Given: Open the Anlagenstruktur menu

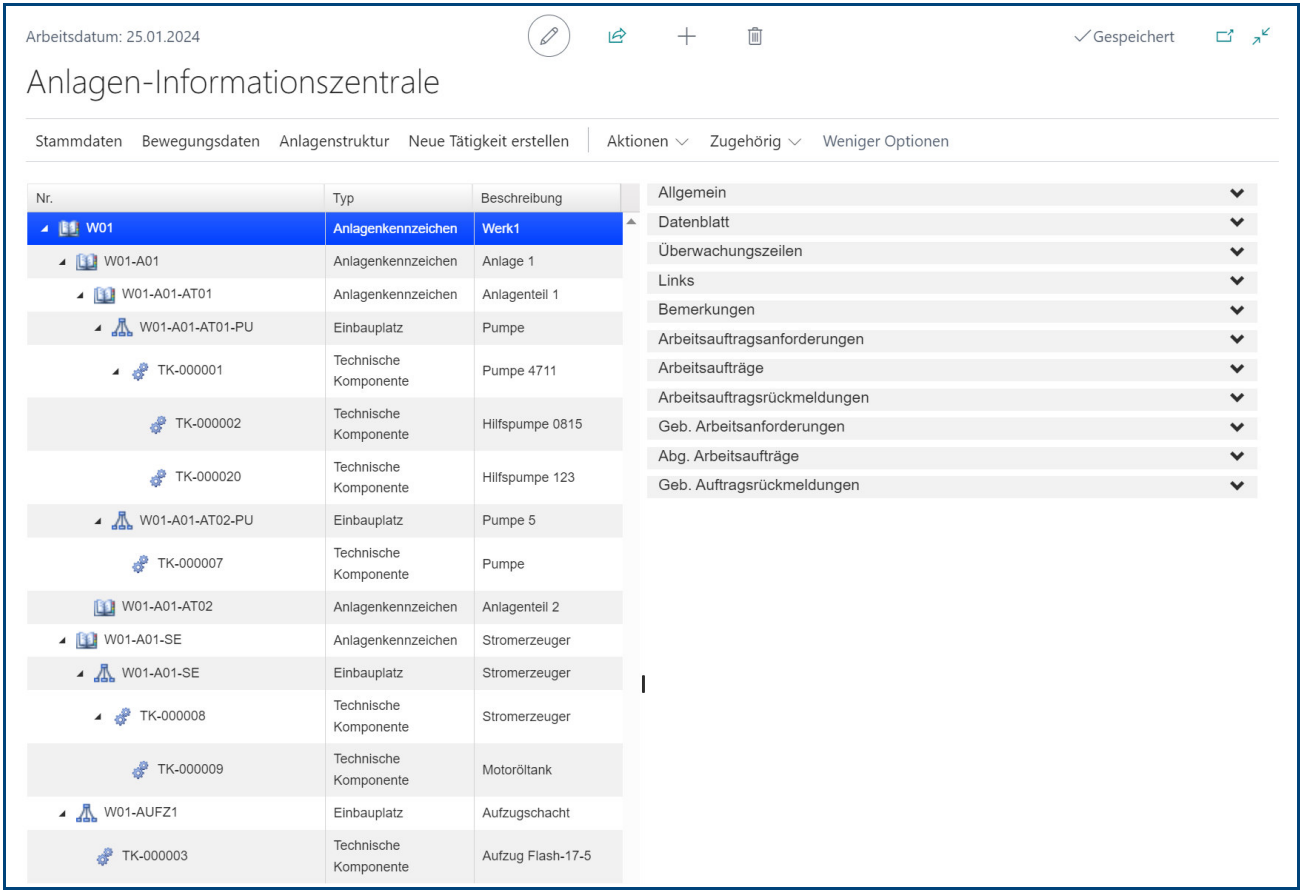Looking at the screenshot, I should click(334, 141).
